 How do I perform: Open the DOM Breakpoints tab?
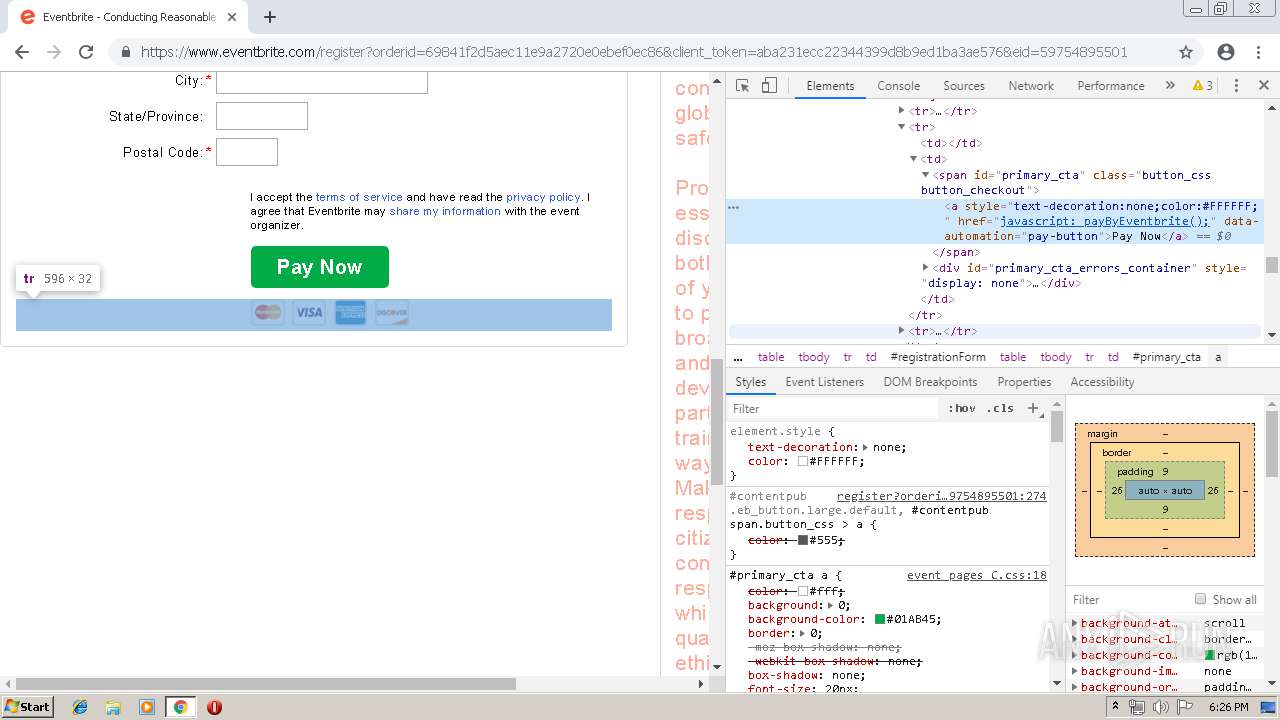(930, 382)
